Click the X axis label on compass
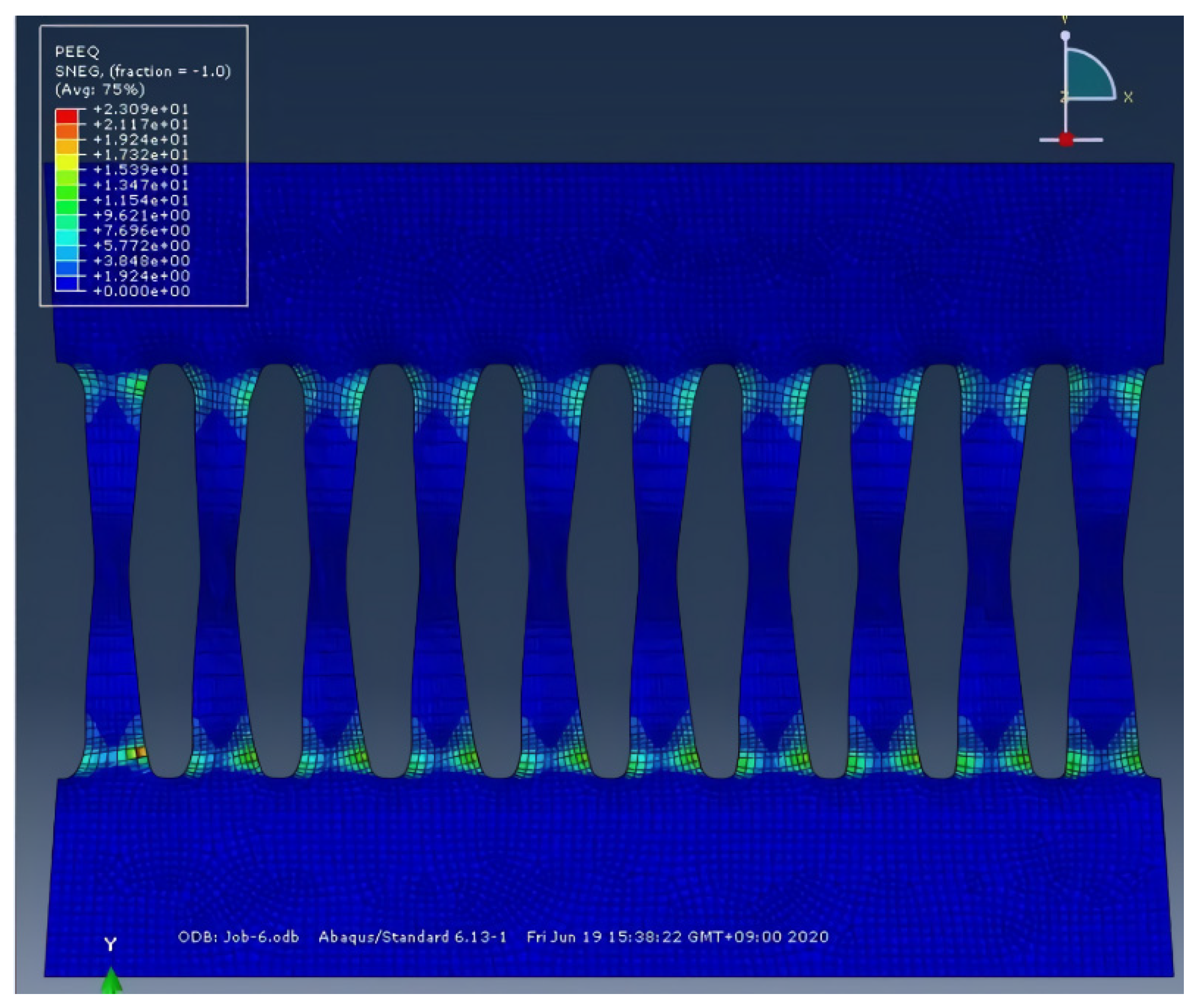 1128,98
